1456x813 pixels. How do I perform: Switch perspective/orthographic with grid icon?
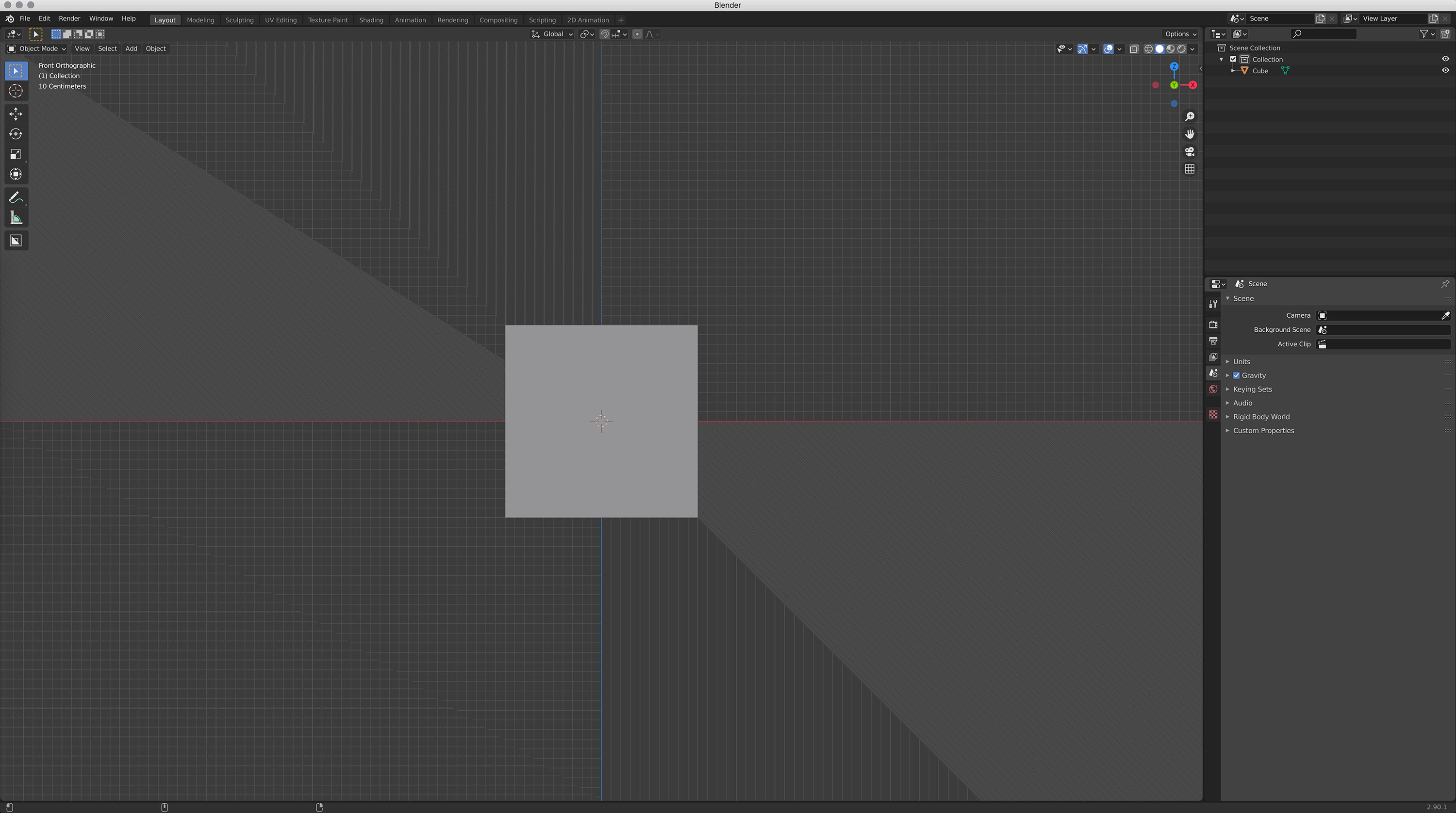tap(1189, 169)
